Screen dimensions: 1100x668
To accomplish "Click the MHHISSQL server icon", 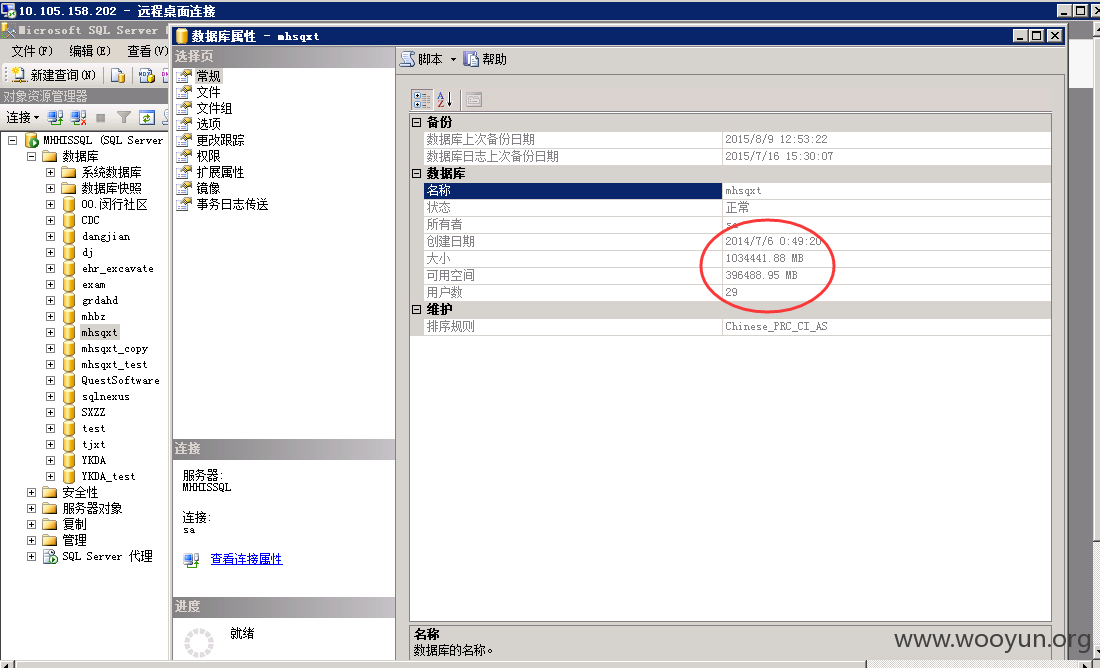I will (x=32, y=140).
